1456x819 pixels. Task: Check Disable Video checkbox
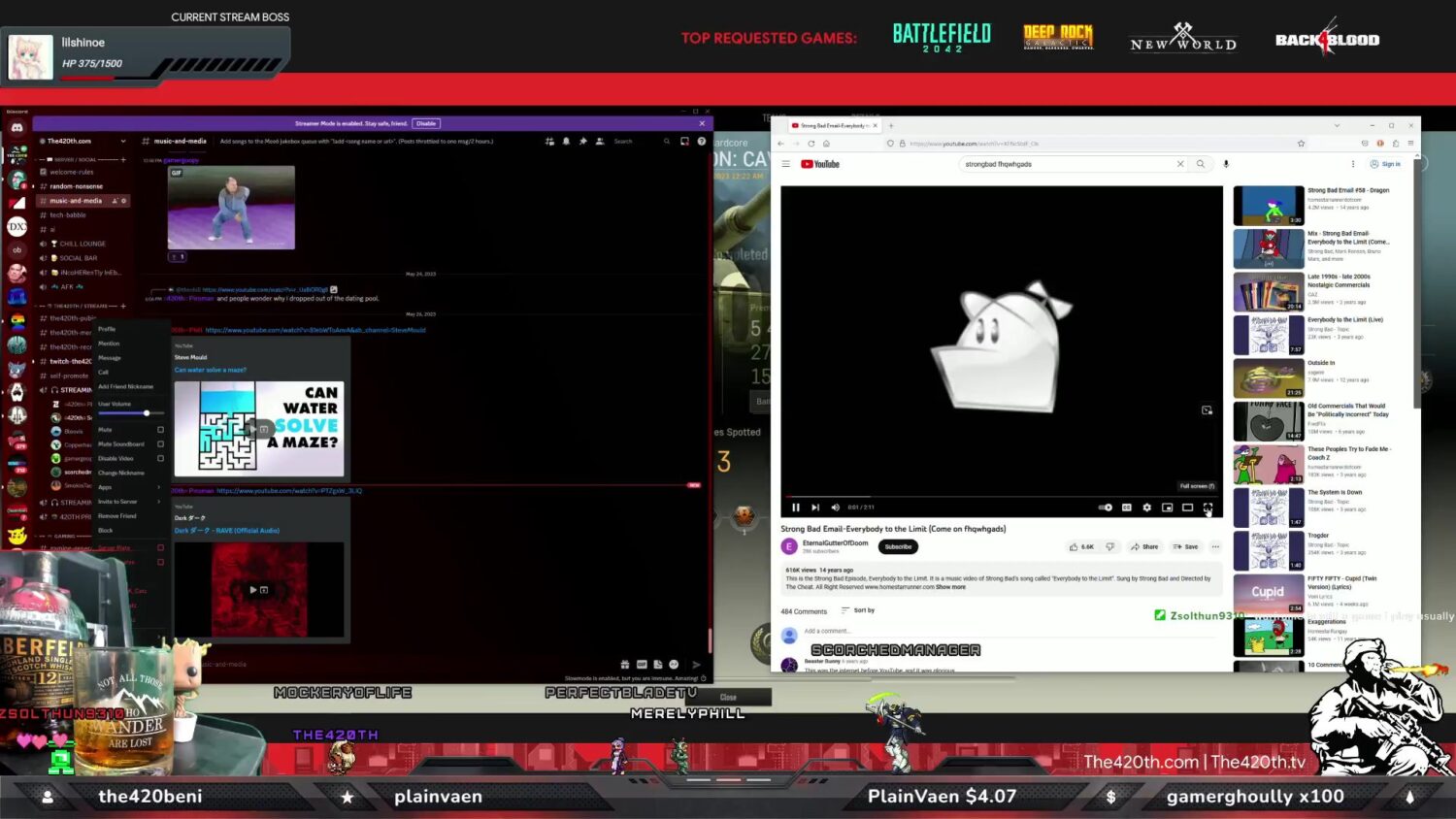[x=160, y=459]
